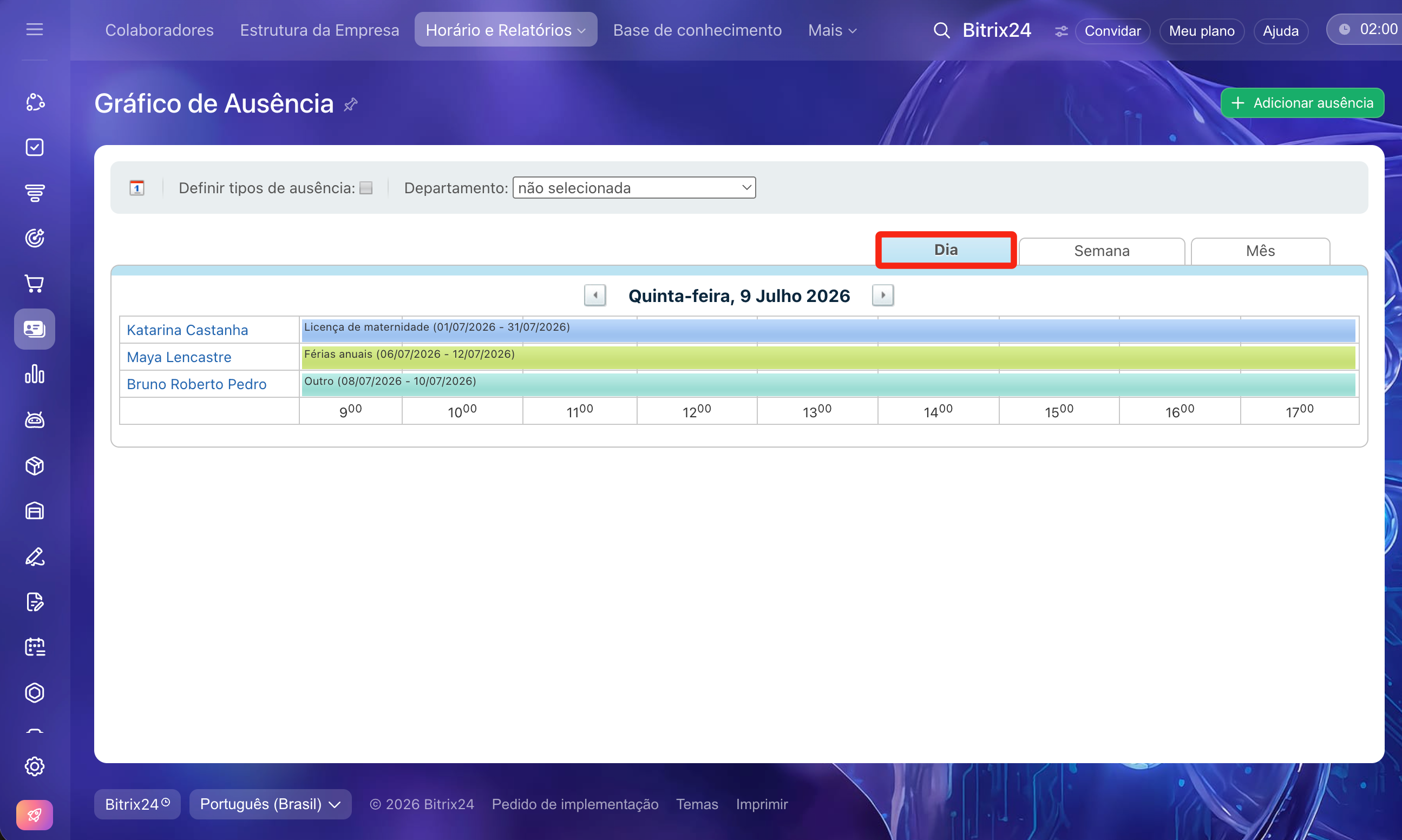The width and height of the screenshot is (1402, 840).
Task: Click the rocket icon at sidebar bottom
Action: pos(35,815)
